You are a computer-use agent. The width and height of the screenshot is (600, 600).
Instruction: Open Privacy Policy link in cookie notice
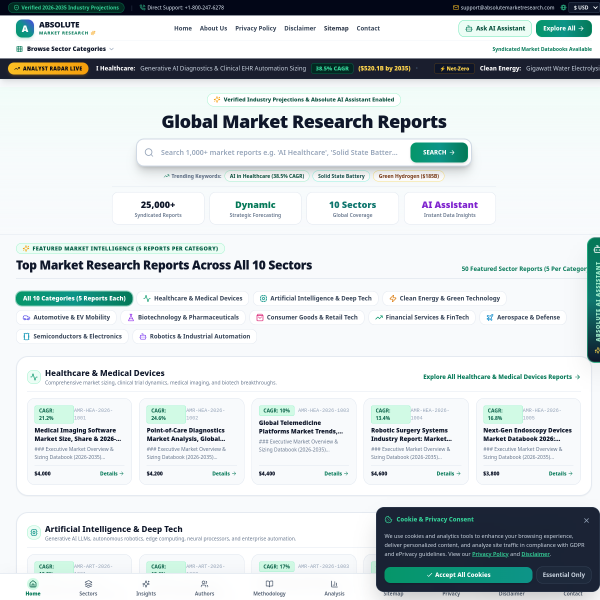click(490, 554)
